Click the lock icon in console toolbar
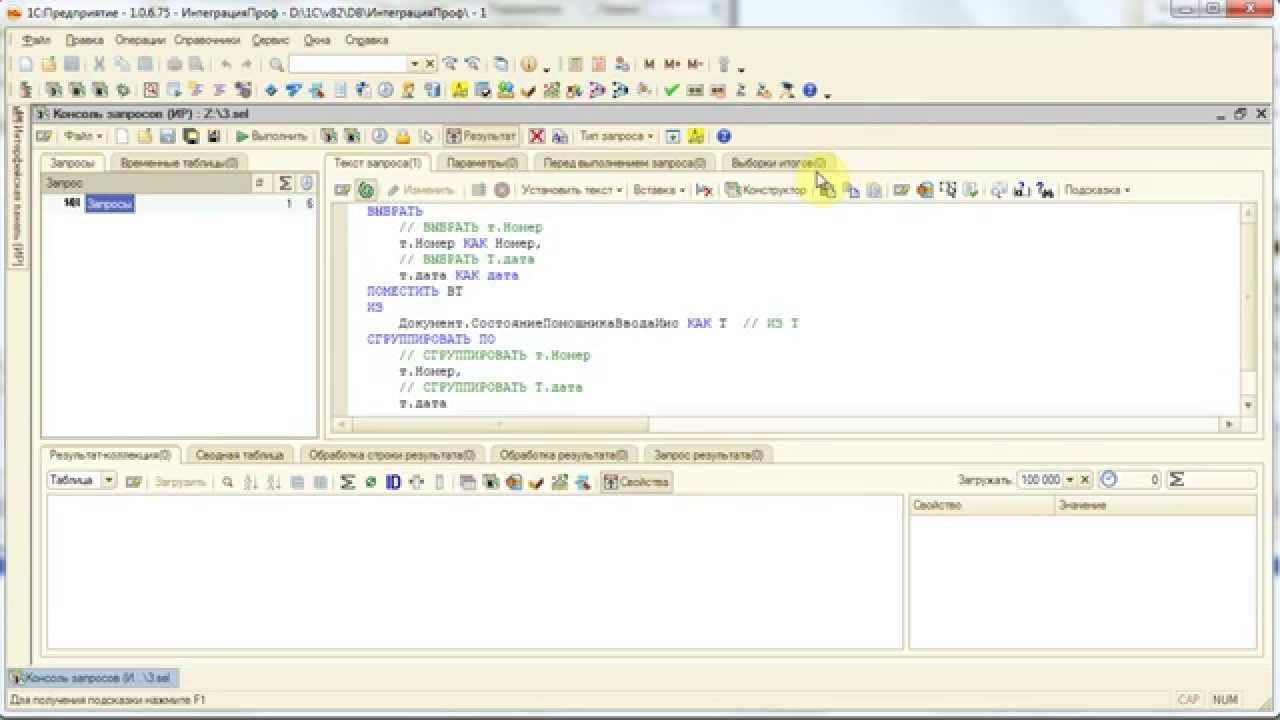This screenshot has width=1280, height=720. tap(403, 136)
